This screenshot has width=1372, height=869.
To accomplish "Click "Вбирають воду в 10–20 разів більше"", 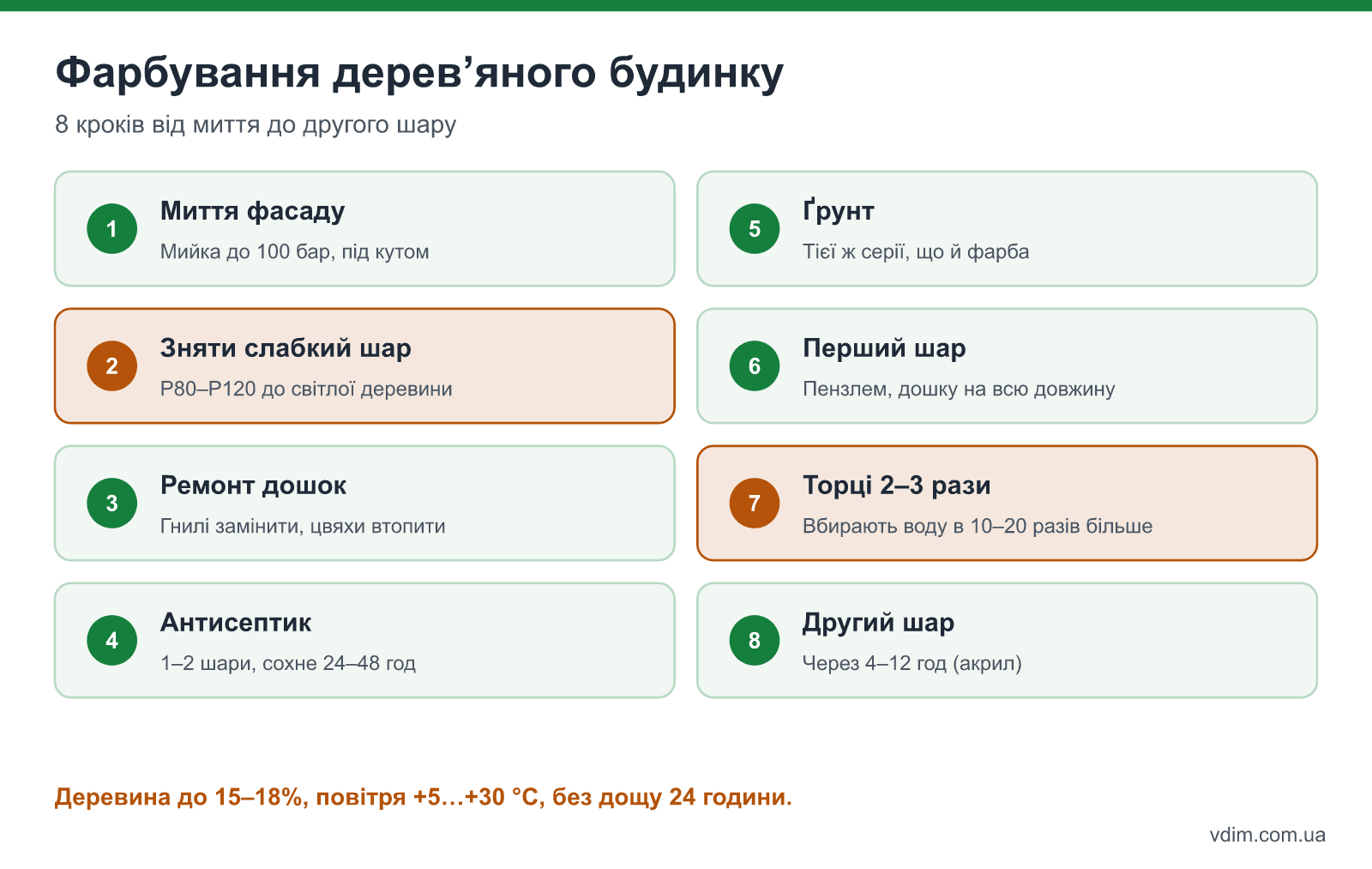I will (978, 527).
